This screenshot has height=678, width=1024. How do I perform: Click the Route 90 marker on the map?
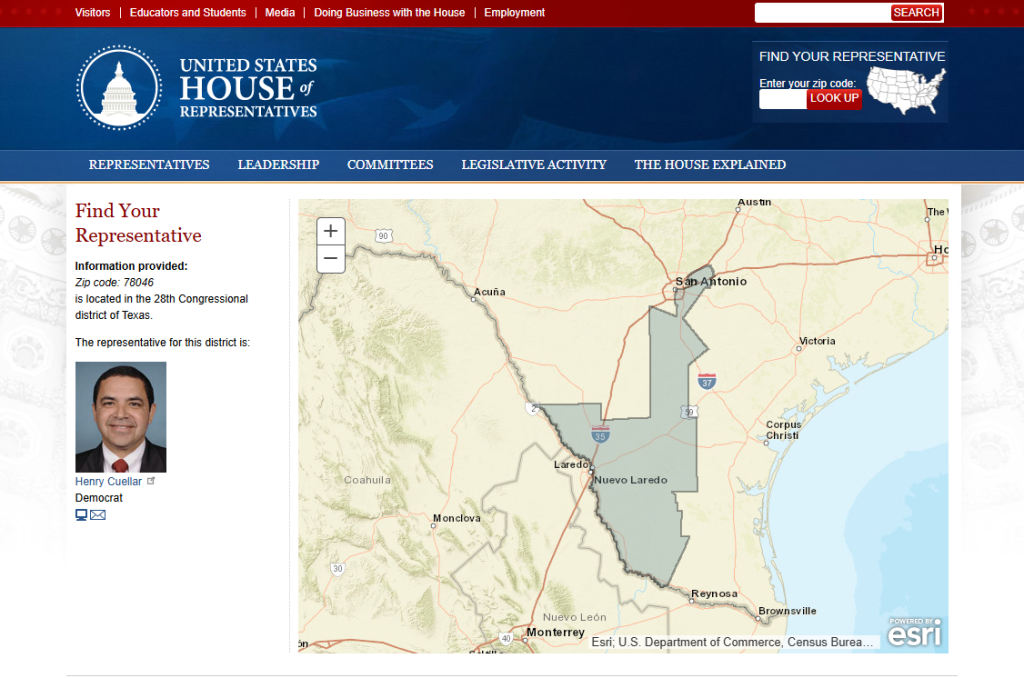(x=383, y=236)
